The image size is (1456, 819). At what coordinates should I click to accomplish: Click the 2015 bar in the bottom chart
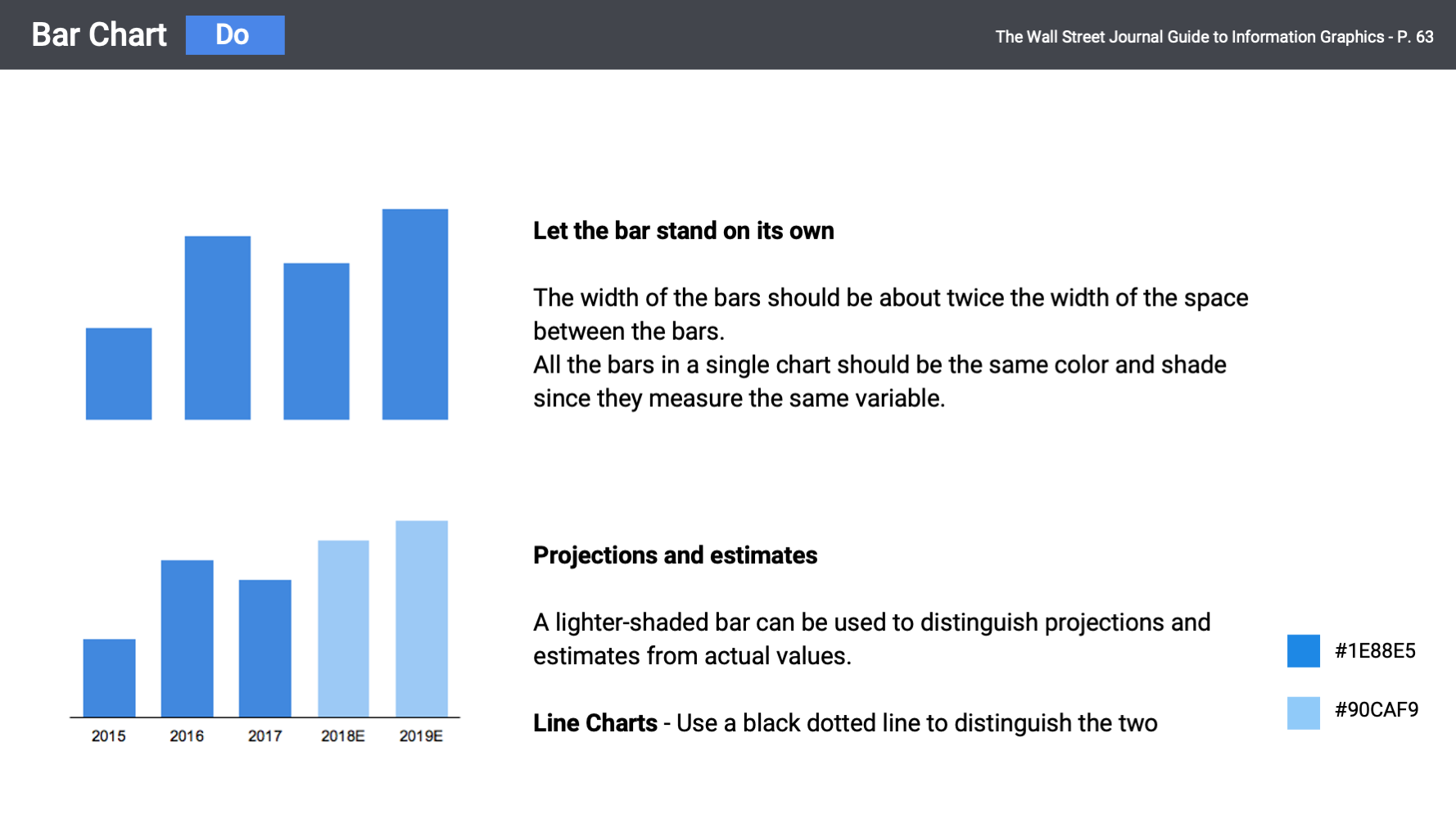coord(109,678)
